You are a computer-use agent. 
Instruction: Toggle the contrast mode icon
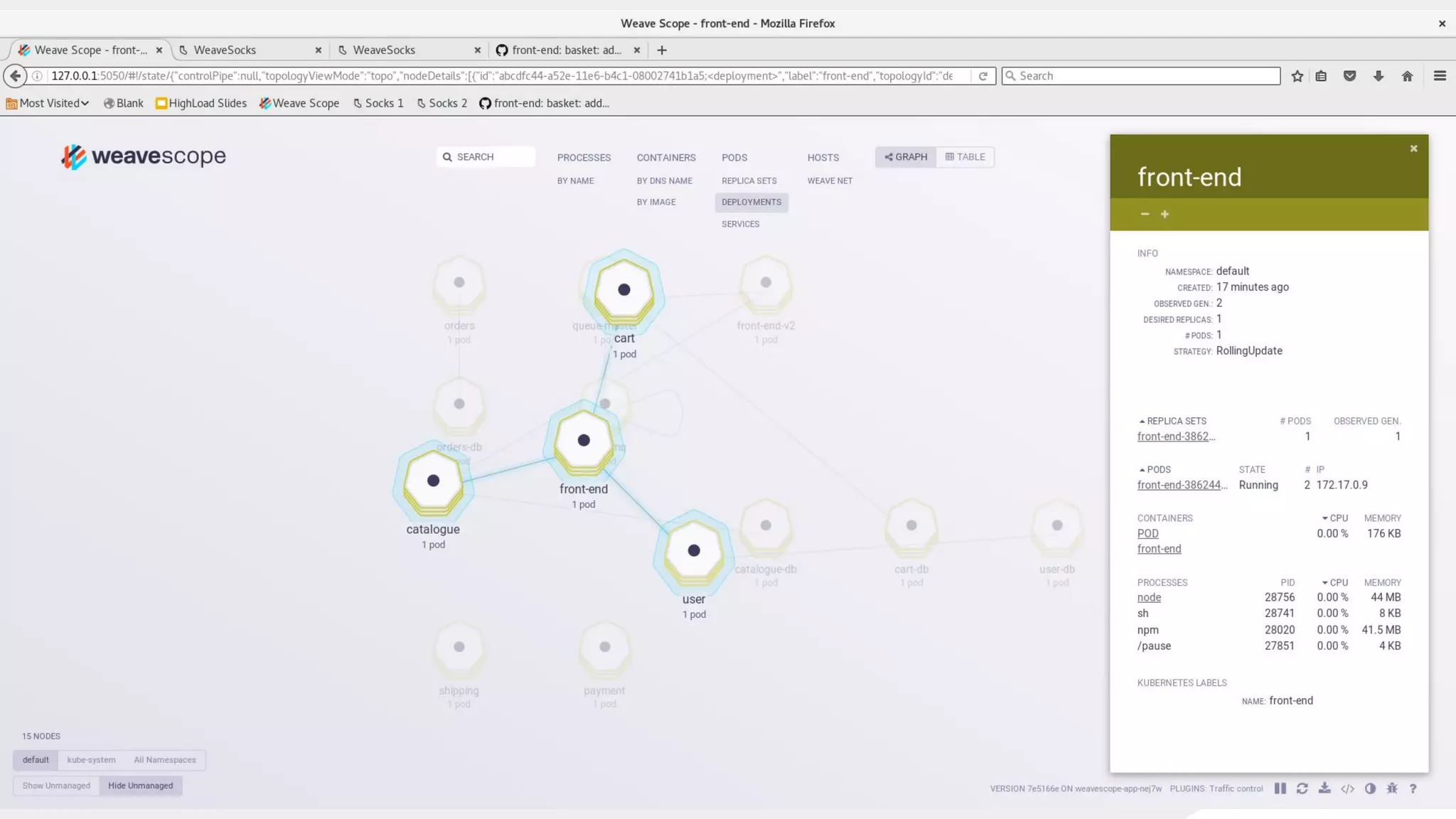click(1370, 788)
